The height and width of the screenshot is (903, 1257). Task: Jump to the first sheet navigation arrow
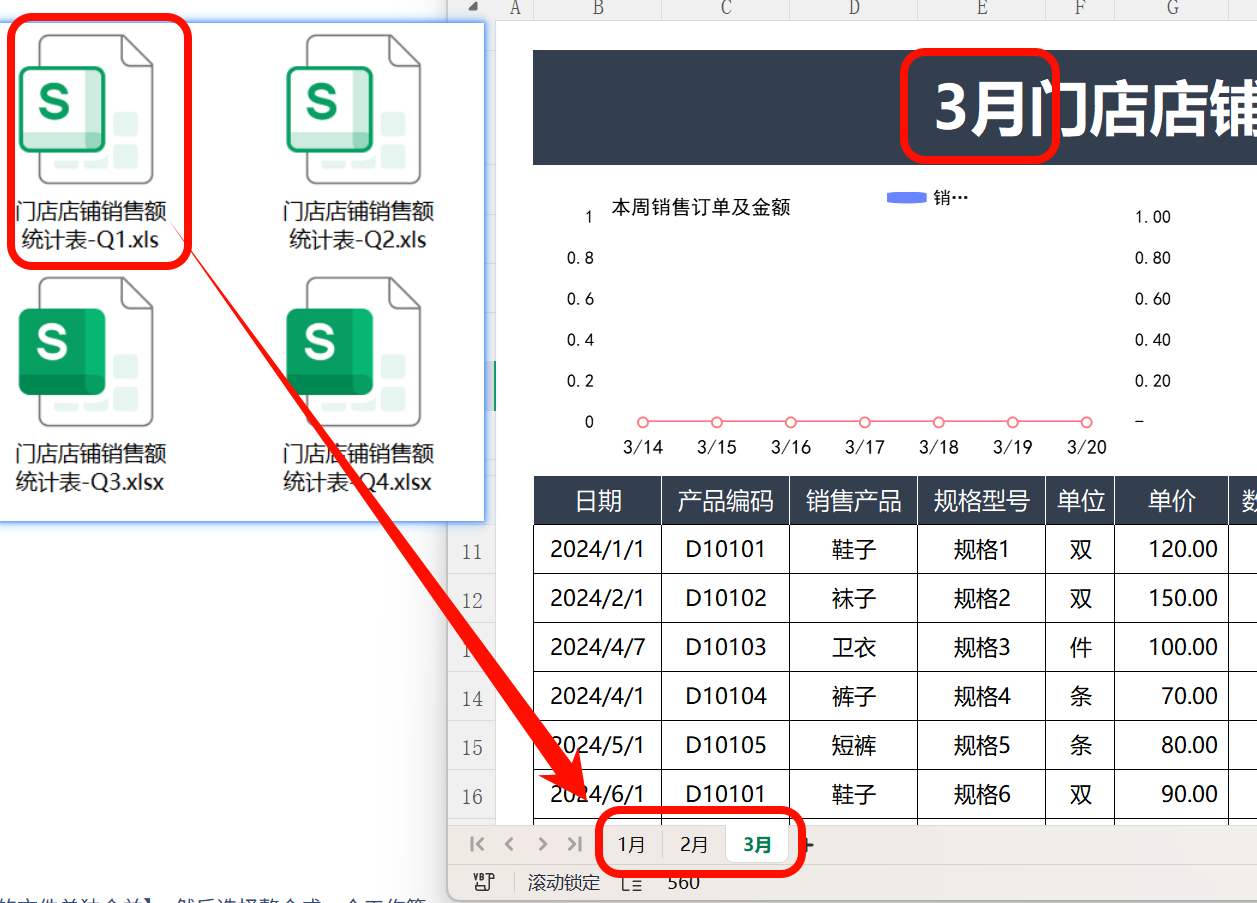478,844
